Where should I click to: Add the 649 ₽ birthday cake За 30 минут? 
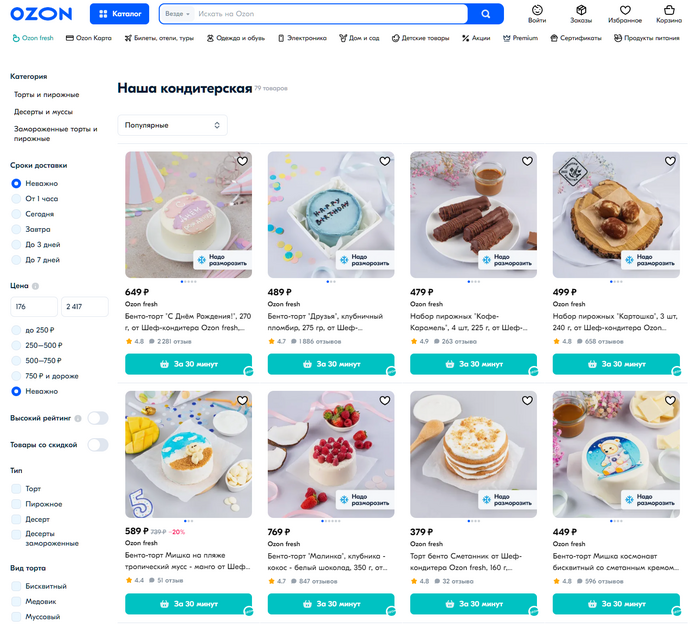[x=188, y=364]
